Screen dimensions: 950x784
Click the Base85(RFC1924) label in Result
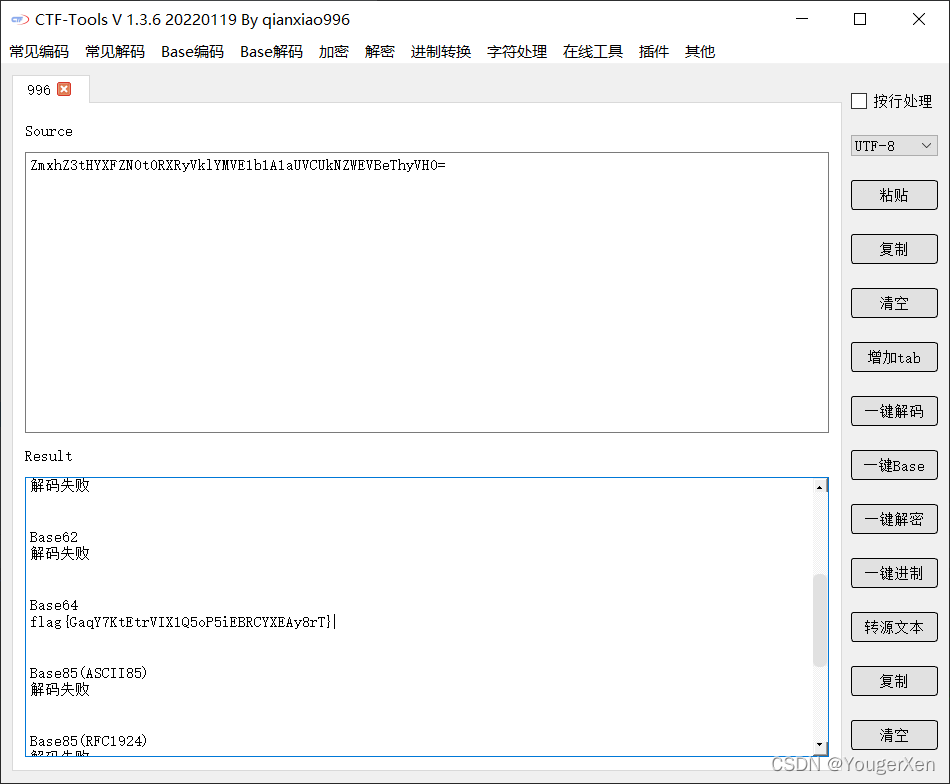[x=88, y=741]
